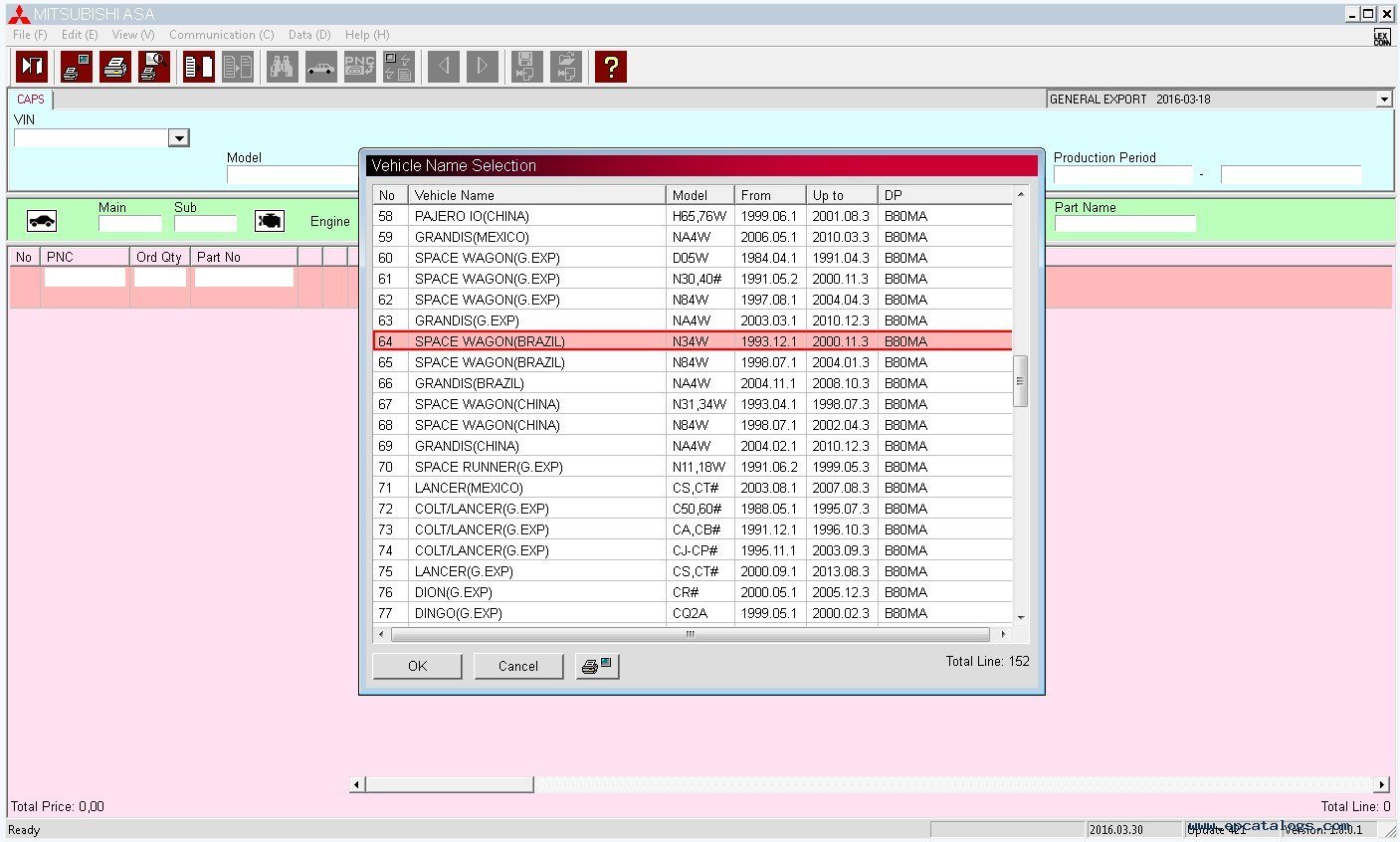Click the Model column header in dialog

[x=700, y=195]
